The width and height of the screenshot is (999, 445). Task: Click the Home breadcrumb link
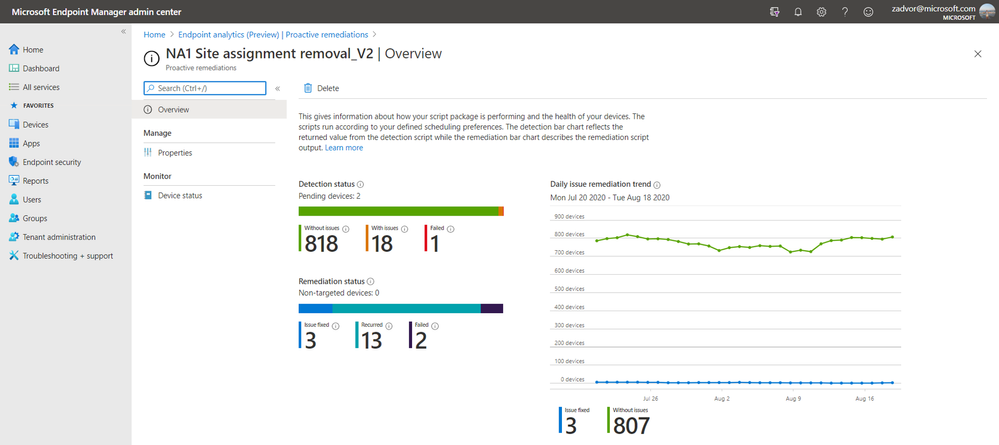[x=154, y=34]
